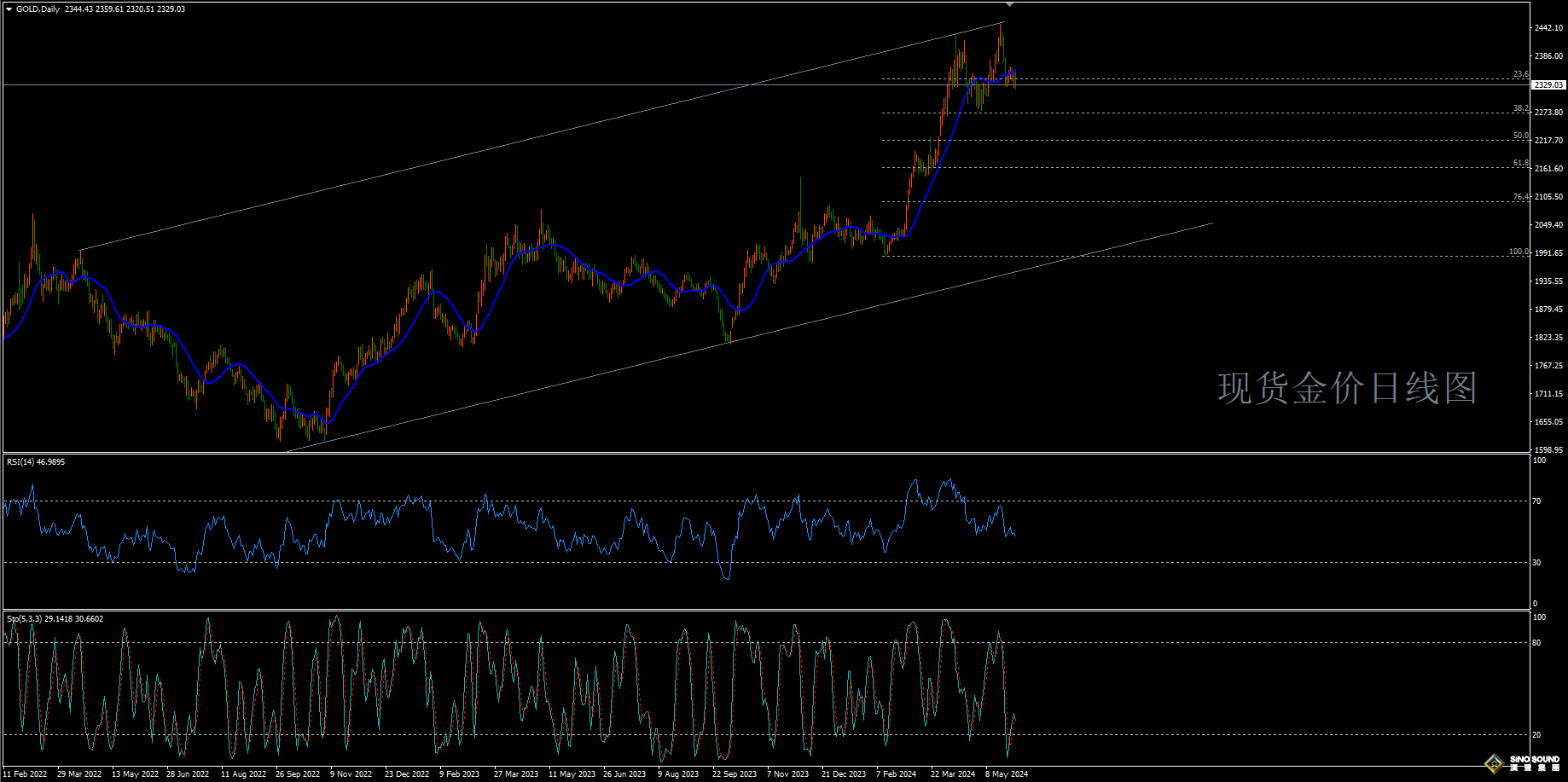The image size is (1568, 782).
Task: Open the dropdown arrow beside GOLD,Daily
Action: pyautogui.click(x=9, y=9)
